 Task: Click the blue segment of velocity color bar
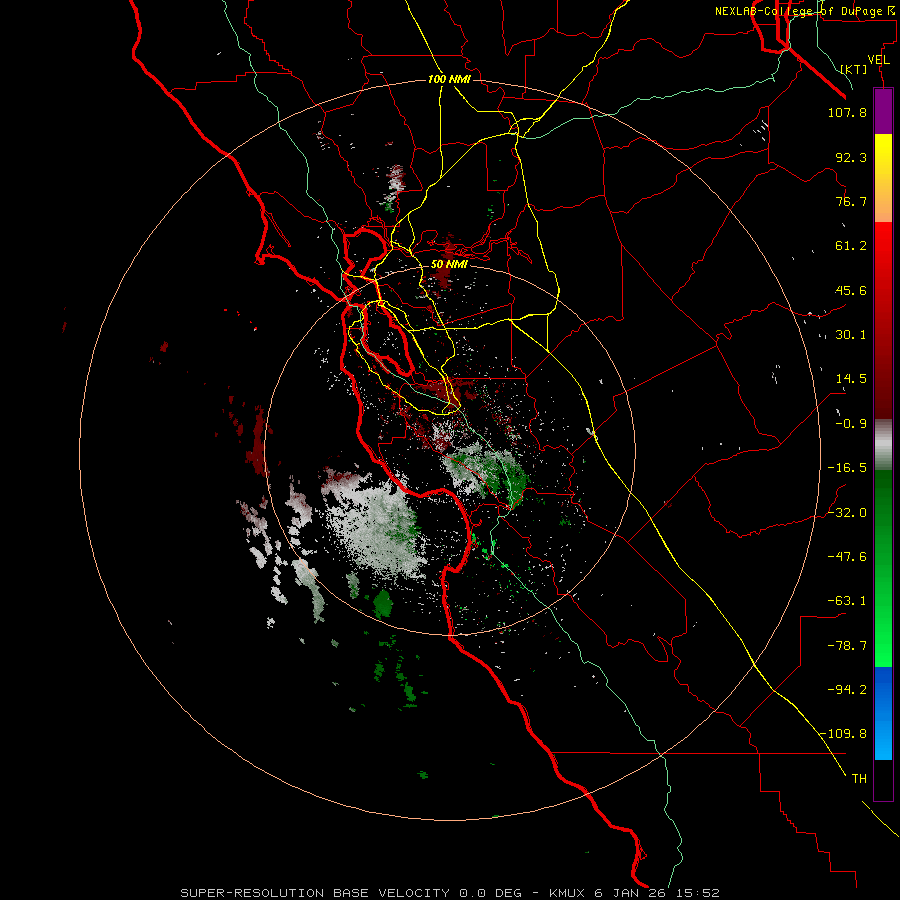(883, 713)
